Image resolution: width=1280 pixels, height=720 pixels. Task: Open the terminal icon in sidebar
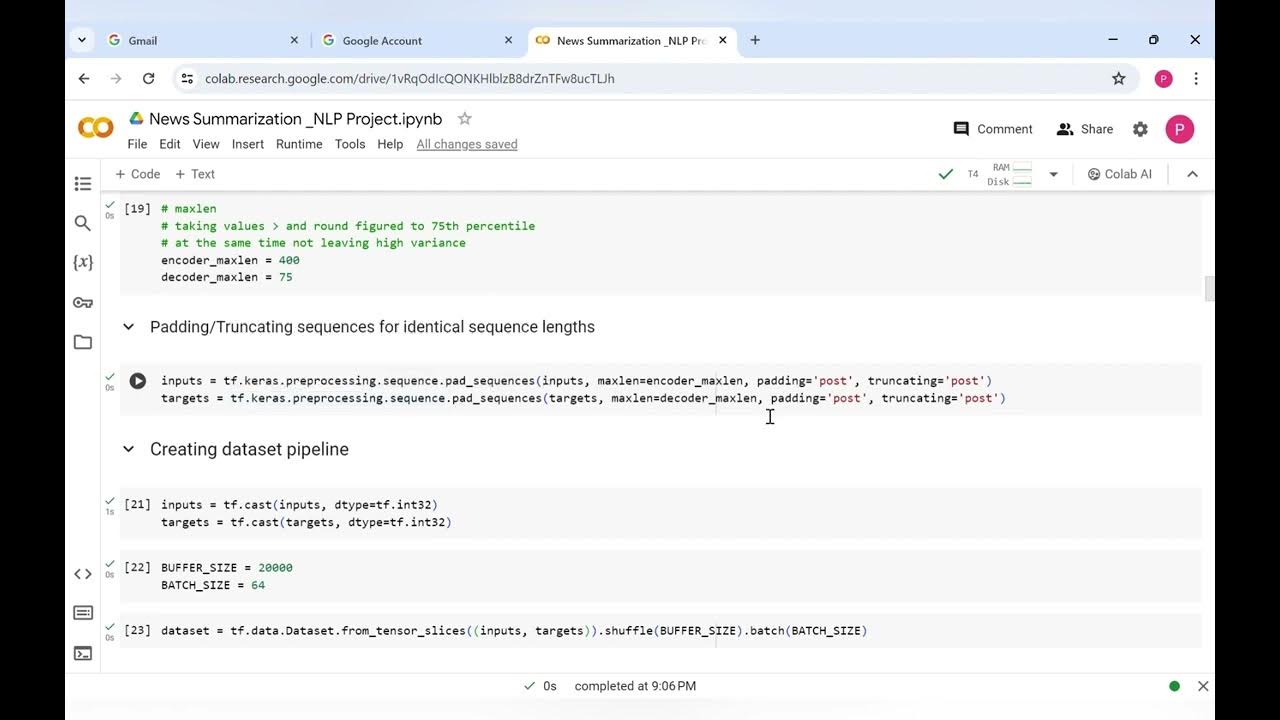point(83,653)
